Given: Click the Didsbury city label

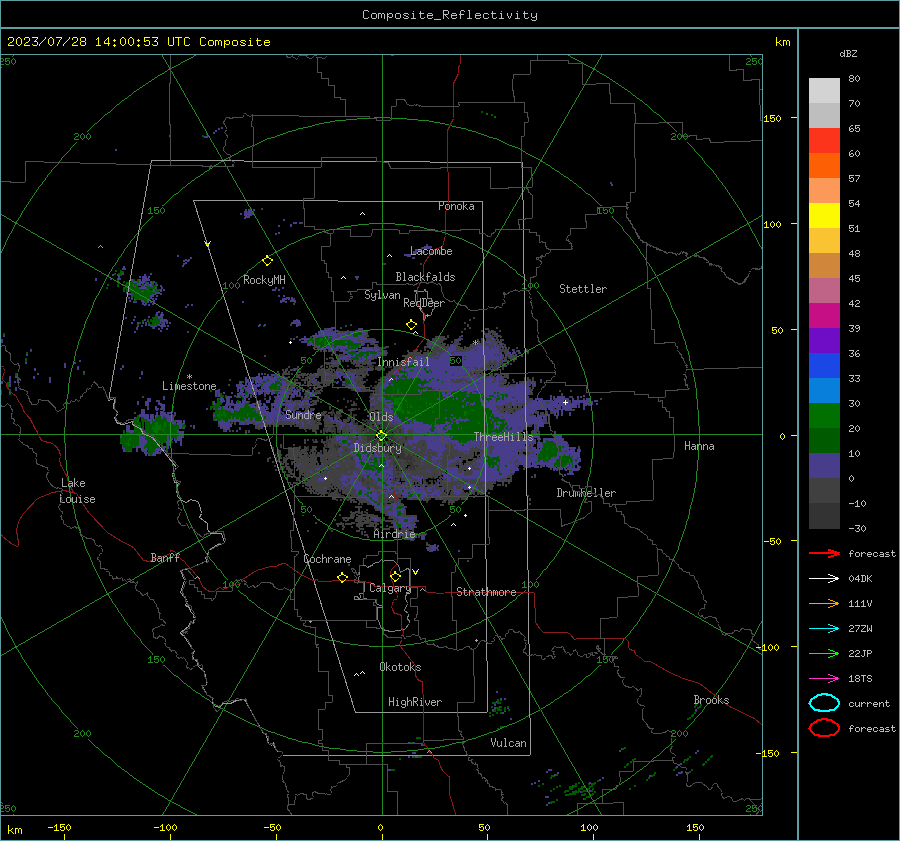Looking at the screenshot, I should click(377, 448).
